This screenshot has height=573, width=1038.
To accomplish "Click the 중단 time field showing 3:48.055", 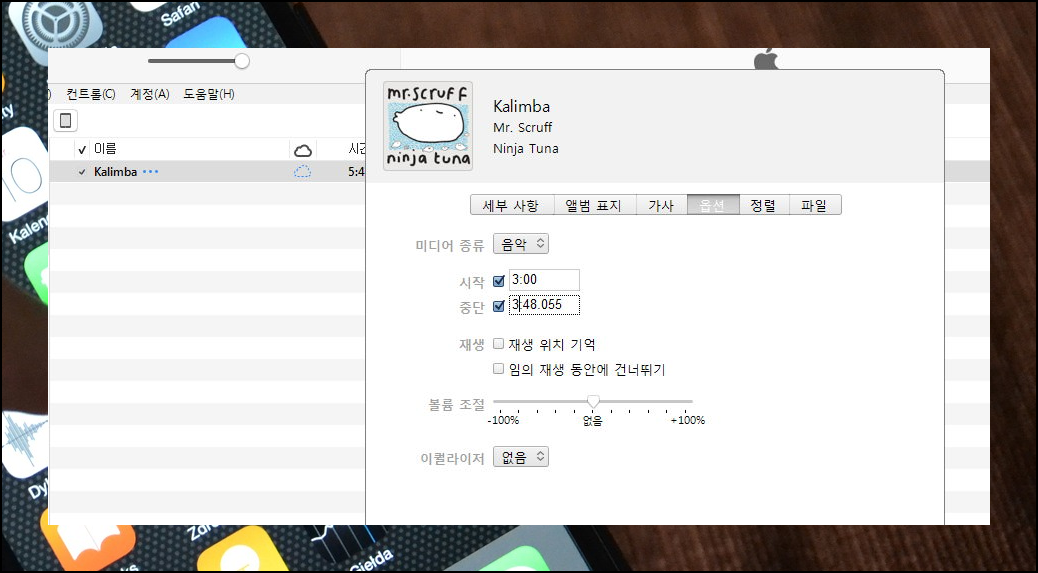I will pyautogui.click(x=544, y=304).
